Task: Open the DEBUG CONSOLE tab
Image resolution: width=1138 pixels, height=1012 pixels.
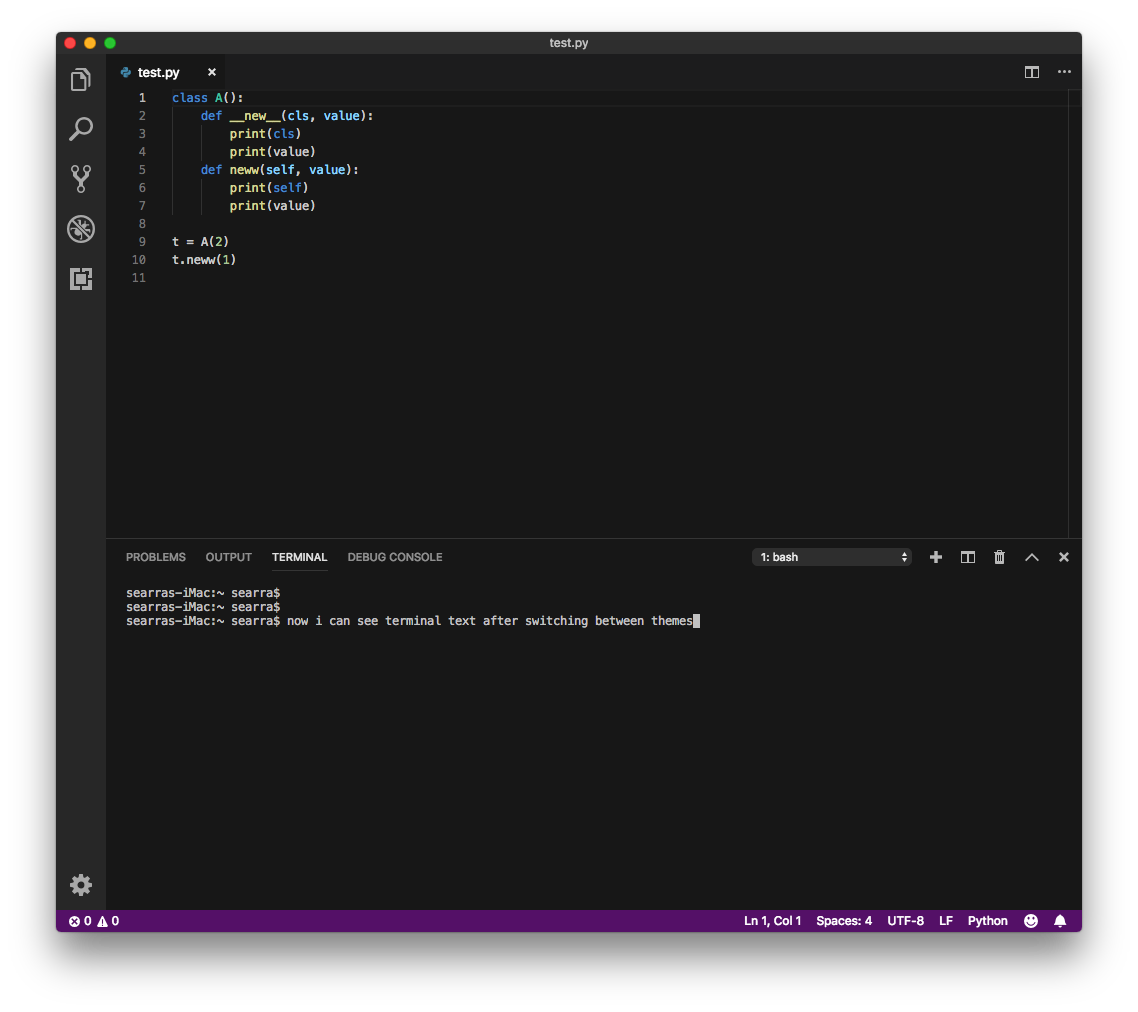Action: point(394,557)
